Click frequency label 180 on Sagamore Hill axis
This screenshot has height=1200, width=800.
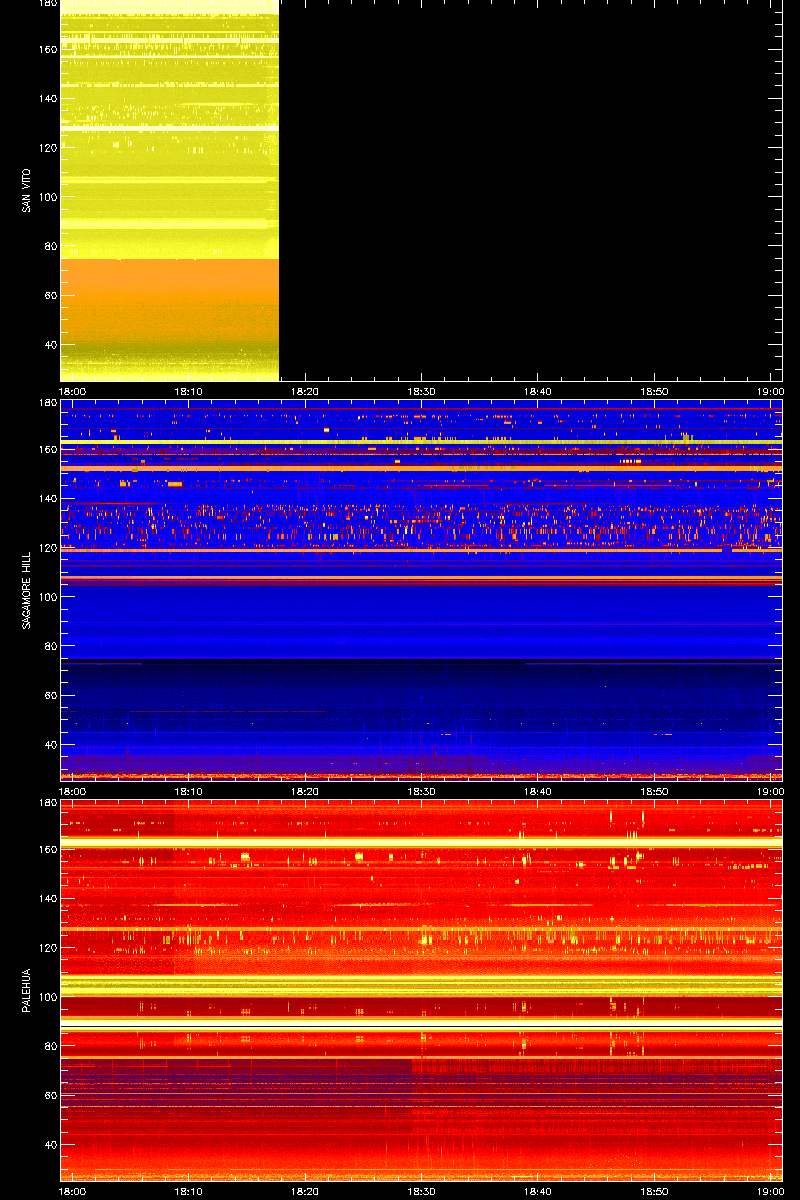pos(47,403)
